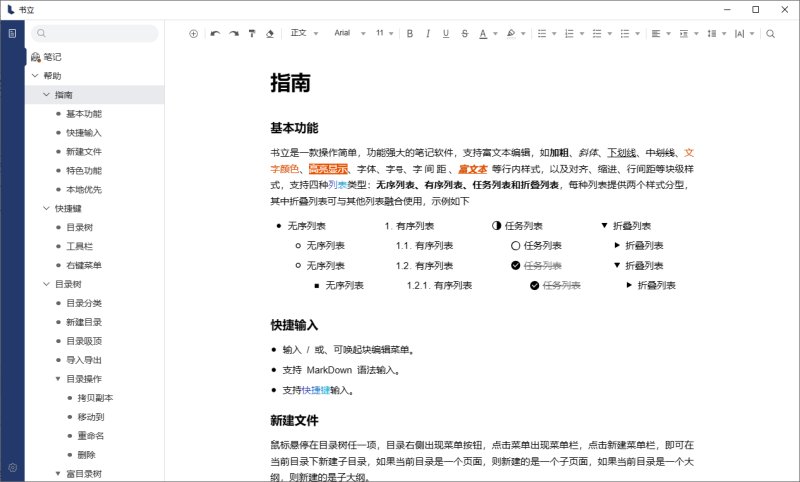Click the letter spacing icon
800x482 pixels.
click(739, 34)
